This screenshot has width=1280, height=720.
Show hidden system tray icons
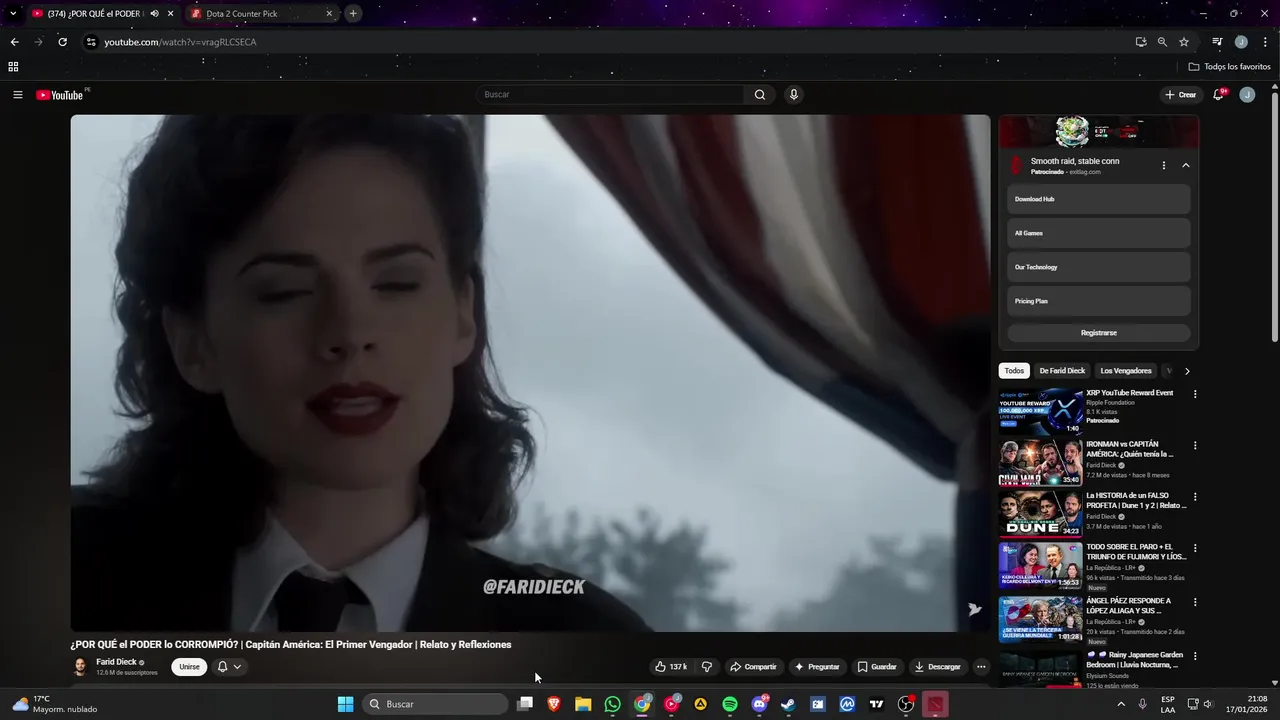(x=1120, y=704)
